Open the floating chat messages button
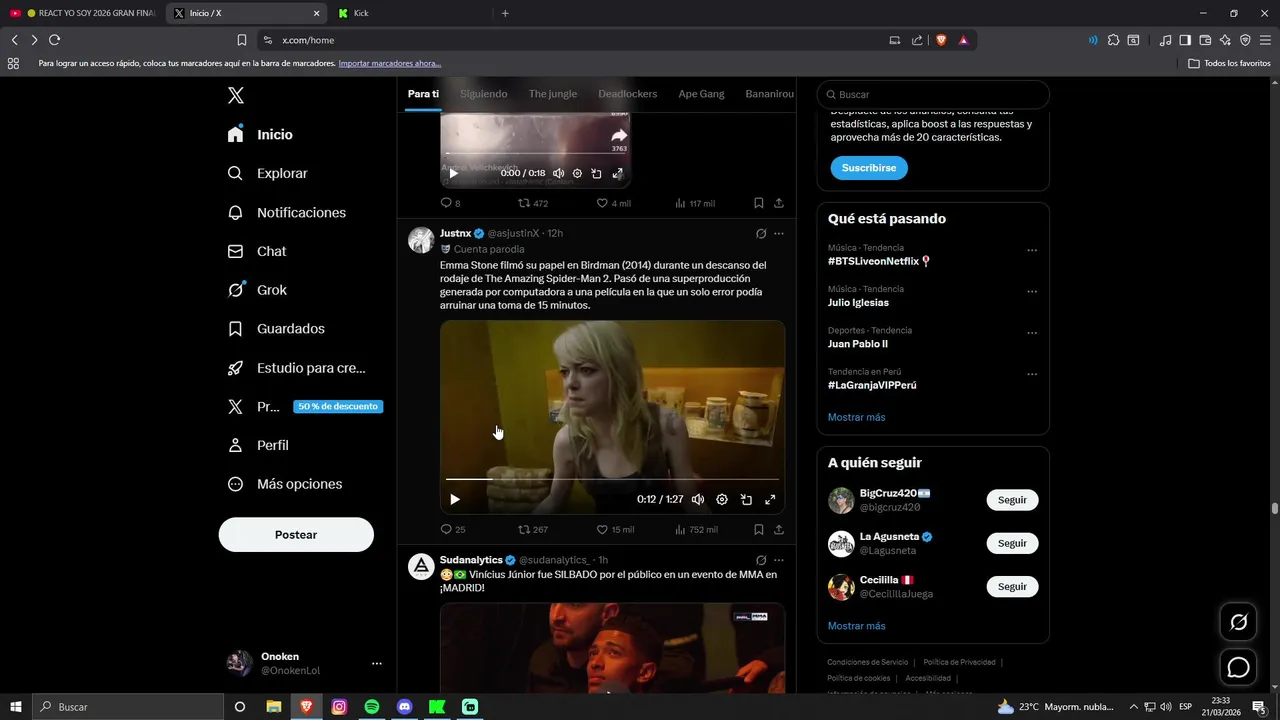 pos(1238,667)
